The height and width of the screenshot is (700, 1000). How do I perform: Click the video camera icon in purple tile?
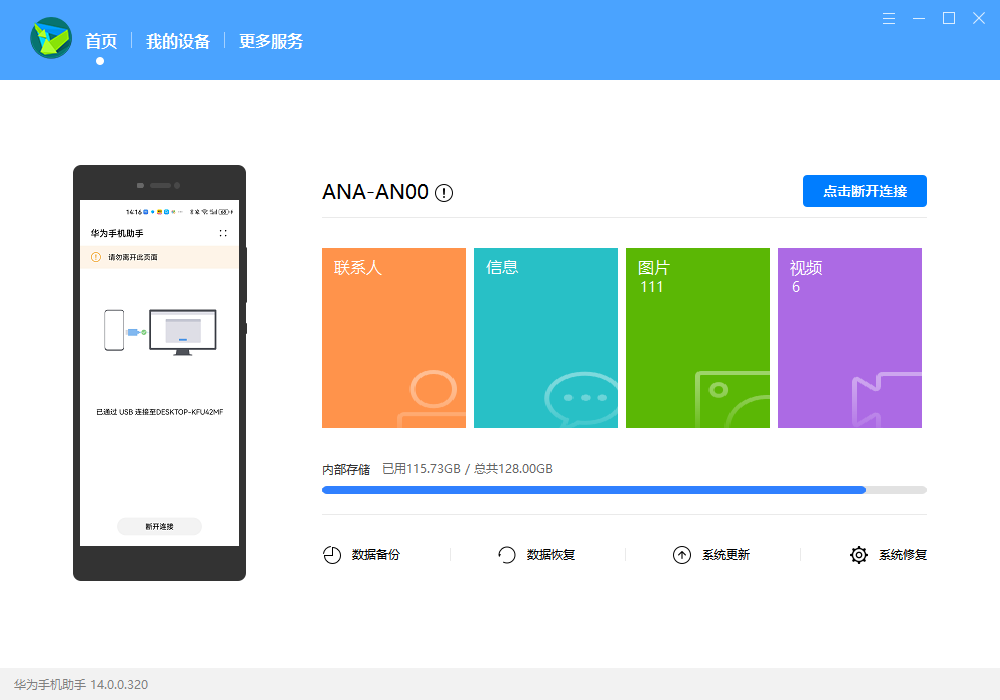tap(886, 400)
